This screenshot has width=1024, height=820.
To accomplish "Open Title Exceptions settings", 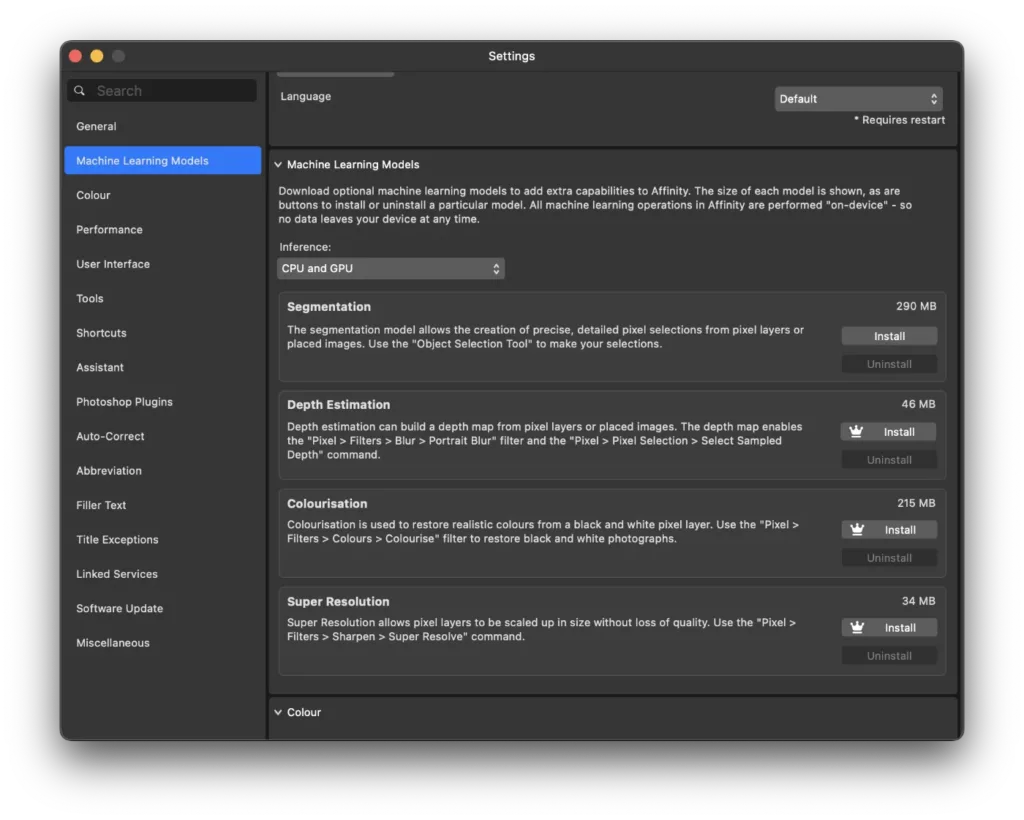I will [x=117, y=540].
